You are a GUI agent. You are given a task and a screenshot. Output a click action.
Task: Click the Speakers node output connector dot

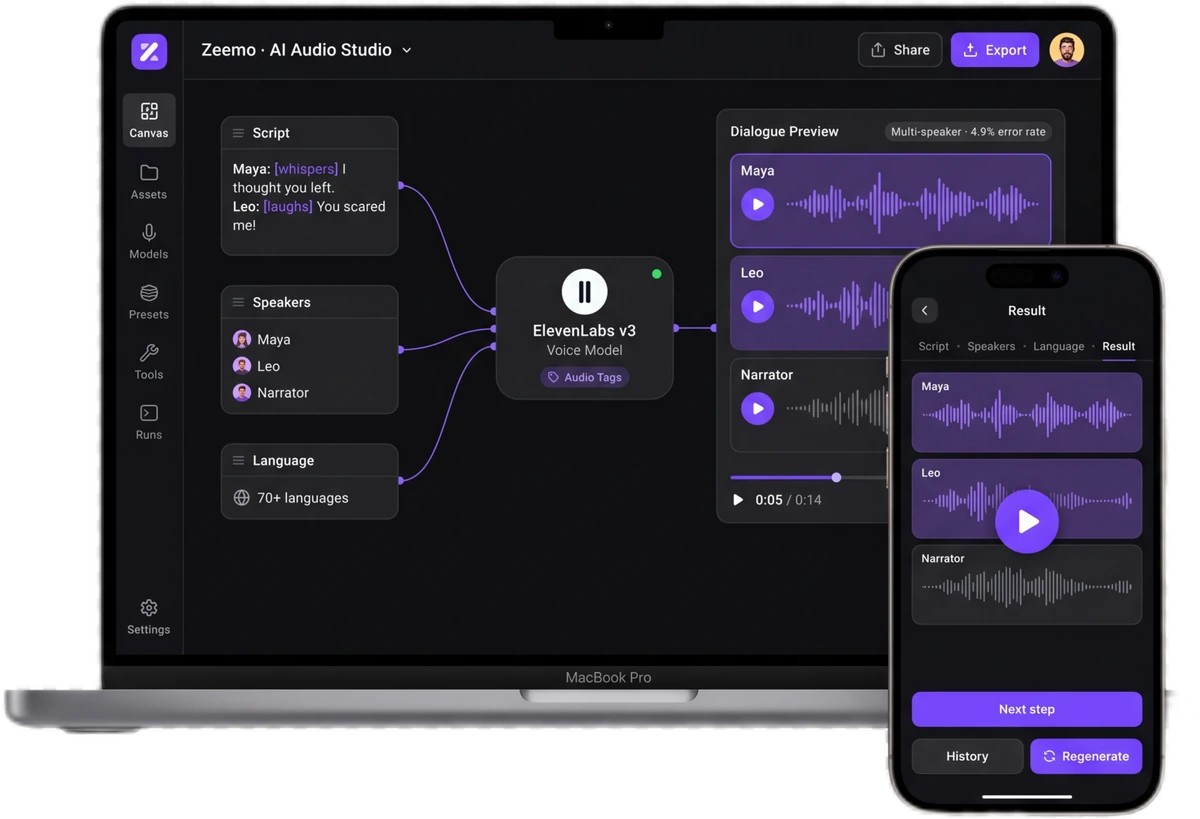401,349
